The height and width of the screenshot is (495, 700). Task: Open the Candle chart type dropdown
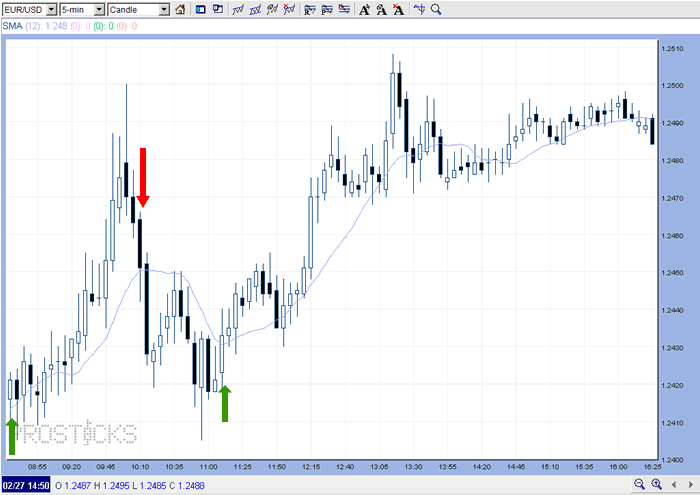pyautogui.click(x=138, y=10)
